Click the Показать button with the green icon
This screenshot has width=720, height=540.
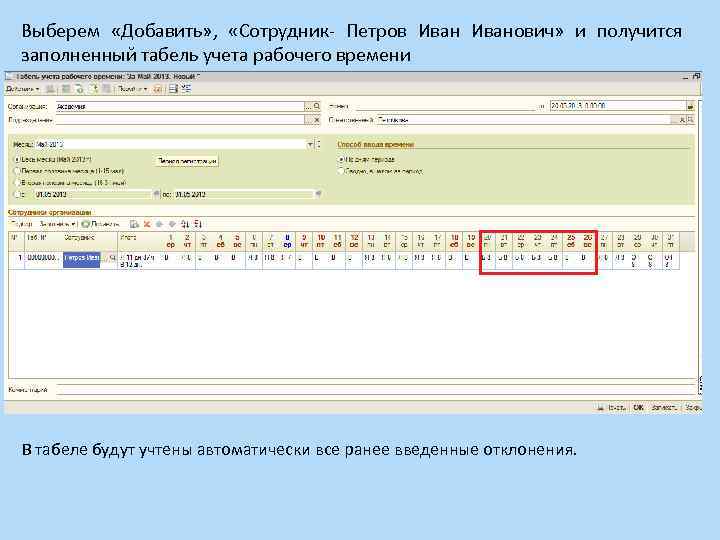tap(101, 224)
